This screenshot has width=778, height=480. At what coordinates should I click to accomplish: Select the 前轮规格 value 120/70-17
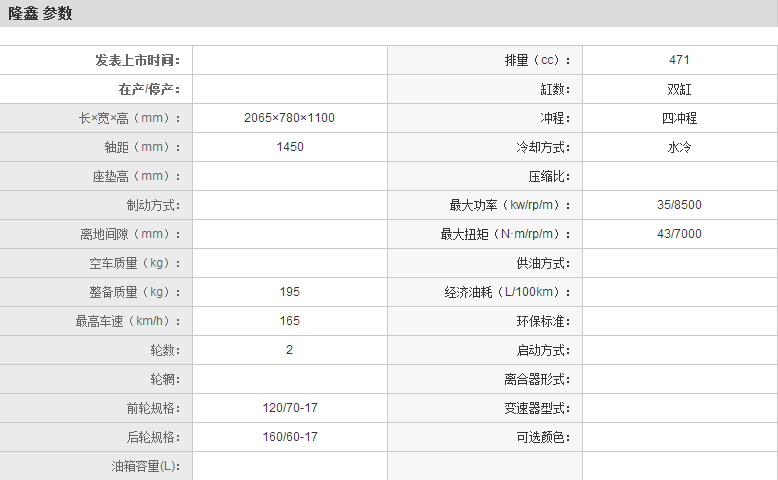[289, 408]
